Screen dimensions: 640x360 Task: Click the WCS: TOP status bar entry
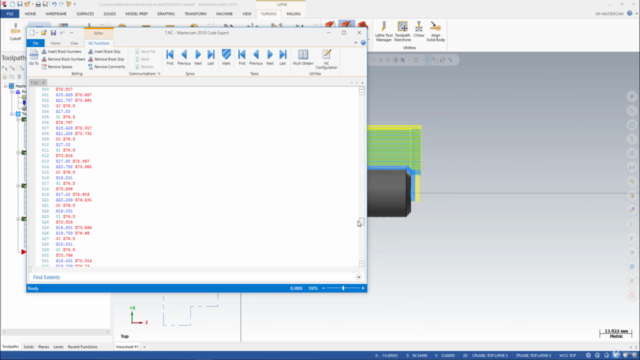567,356
